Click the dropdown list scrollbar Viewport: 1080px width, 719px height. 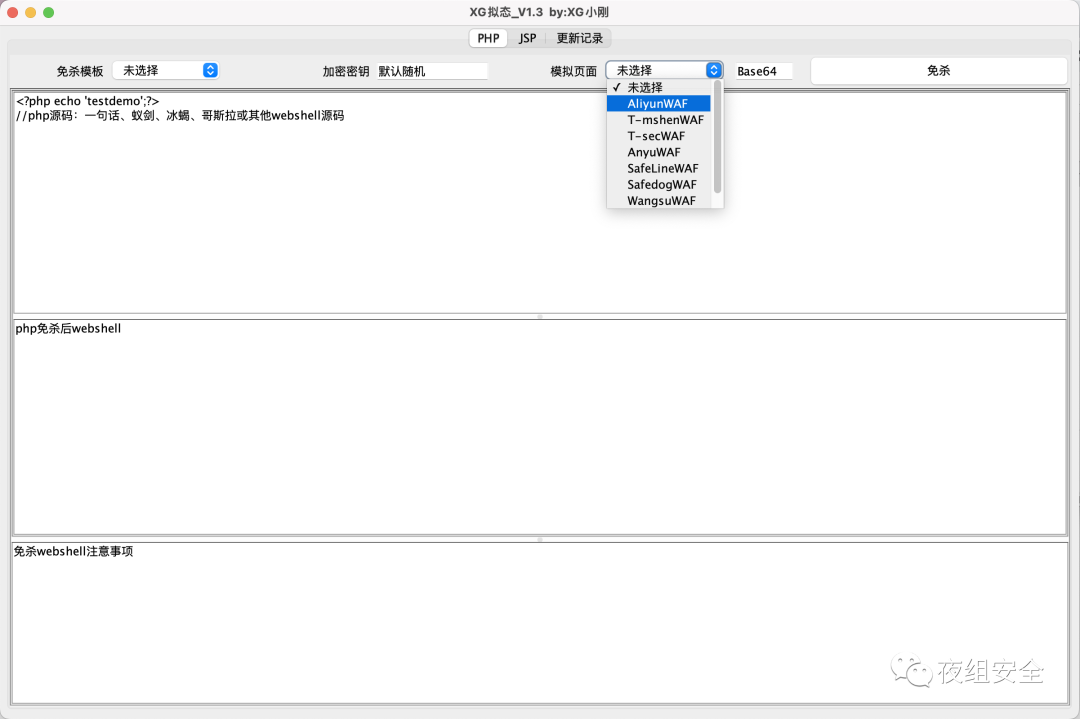[x=718, y=137]
